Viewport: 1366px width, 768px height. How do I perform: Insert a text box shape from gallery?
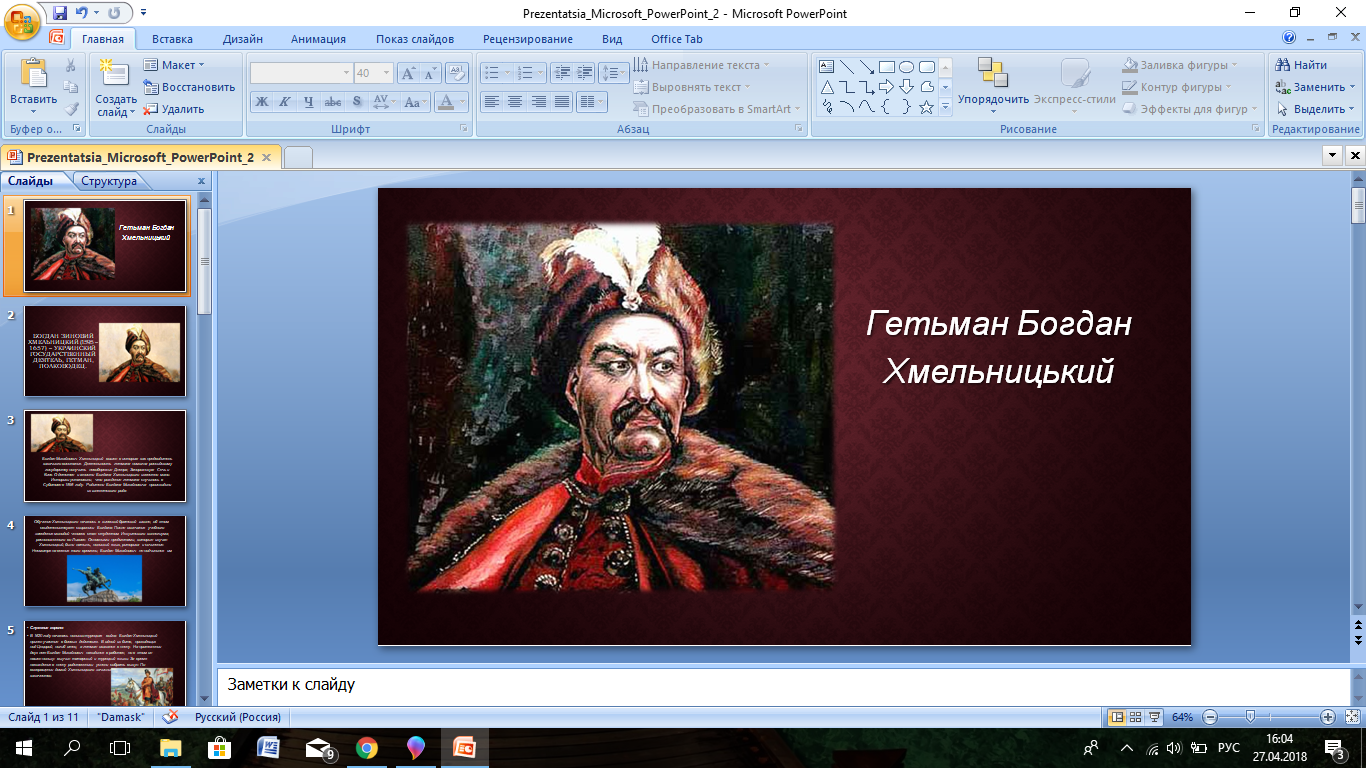point(827,67)
